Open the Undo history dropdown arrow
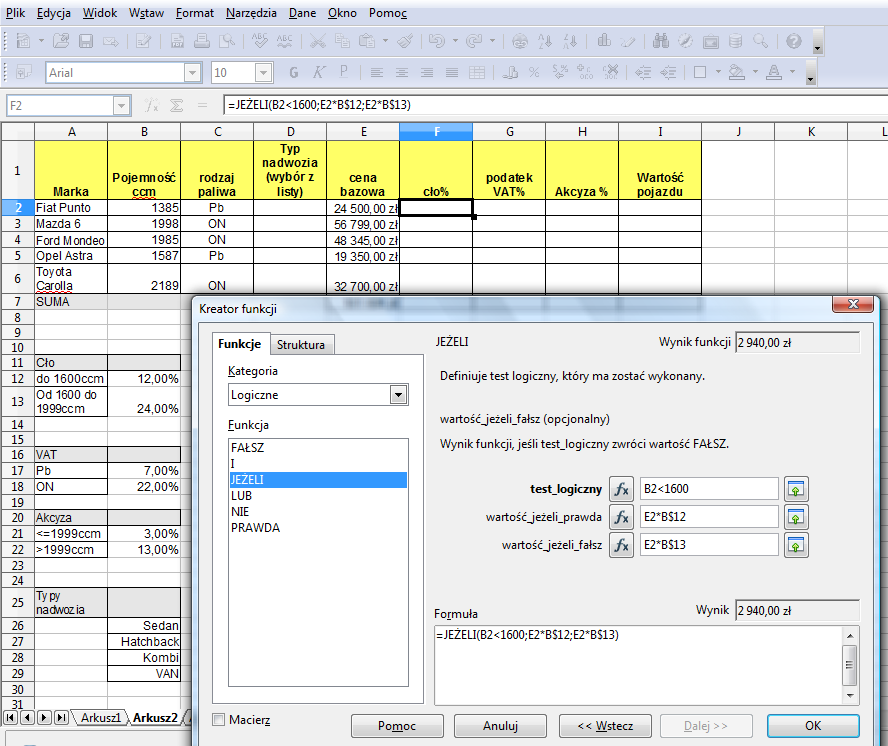The height and width of the screenshot is (746, 888). [455, 41]
